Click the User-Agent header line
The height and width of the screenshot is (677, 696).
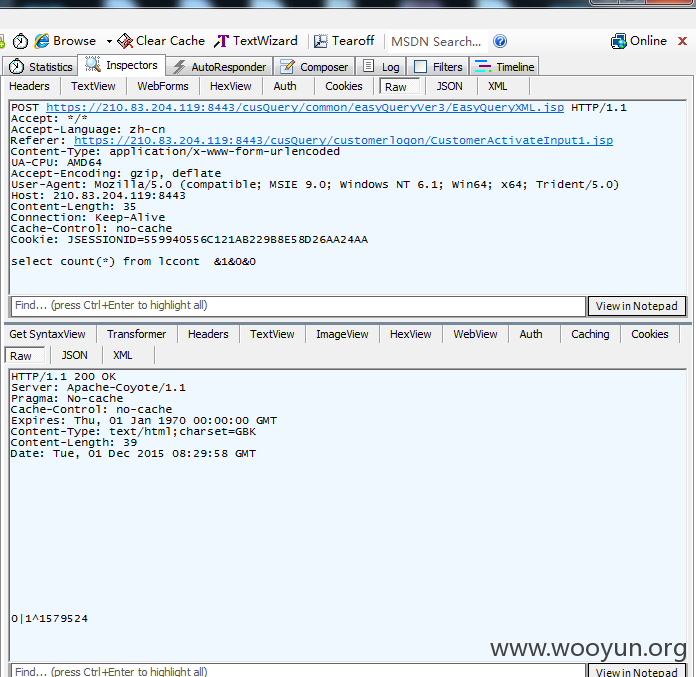(315, 184)
